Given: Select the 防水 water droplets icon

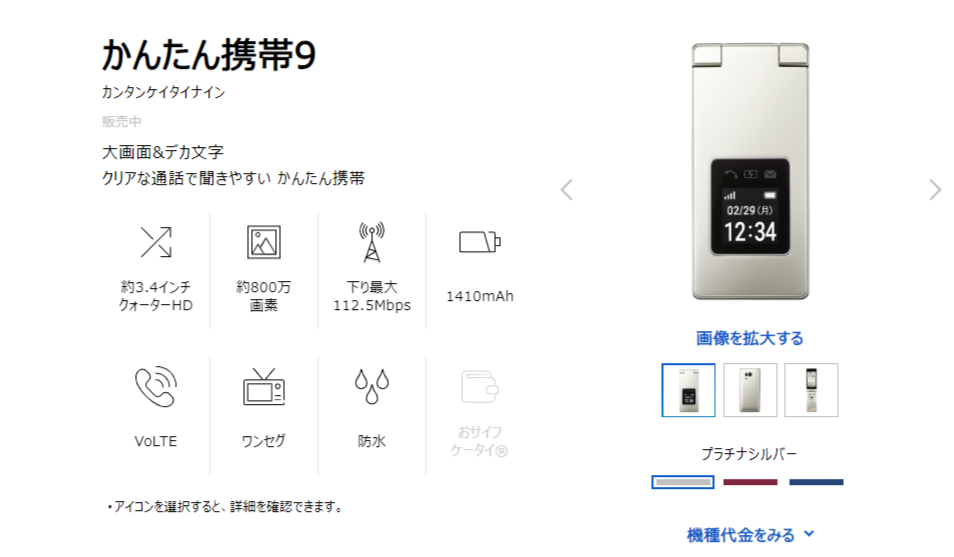Looking at the screenshot, I should [372, 387].
